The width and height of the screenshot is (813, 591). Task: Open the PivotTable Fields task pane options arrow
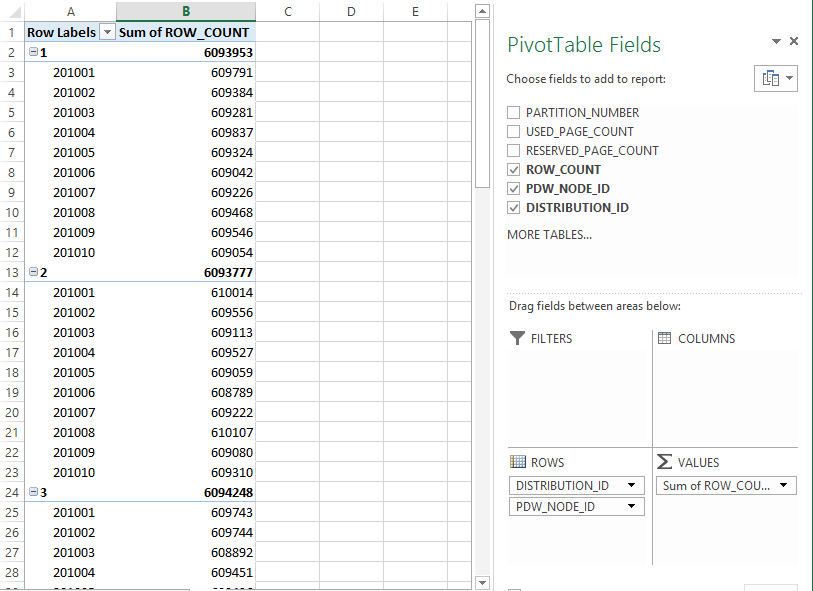(776, 41)
